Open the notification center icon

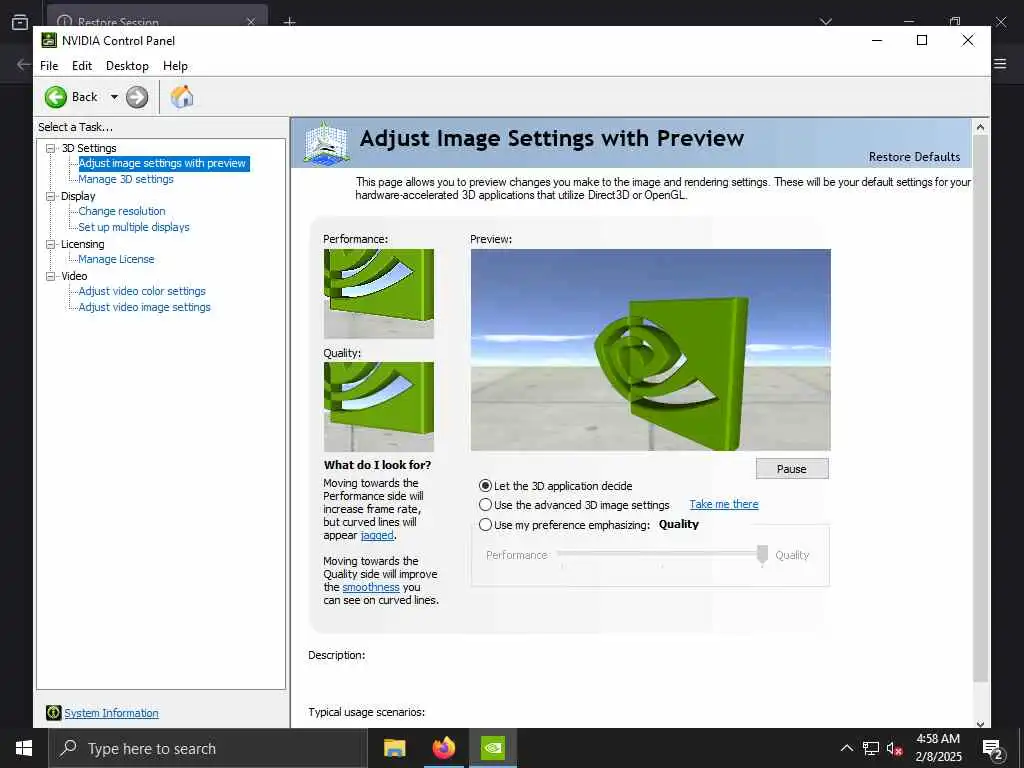coord(993,748)
